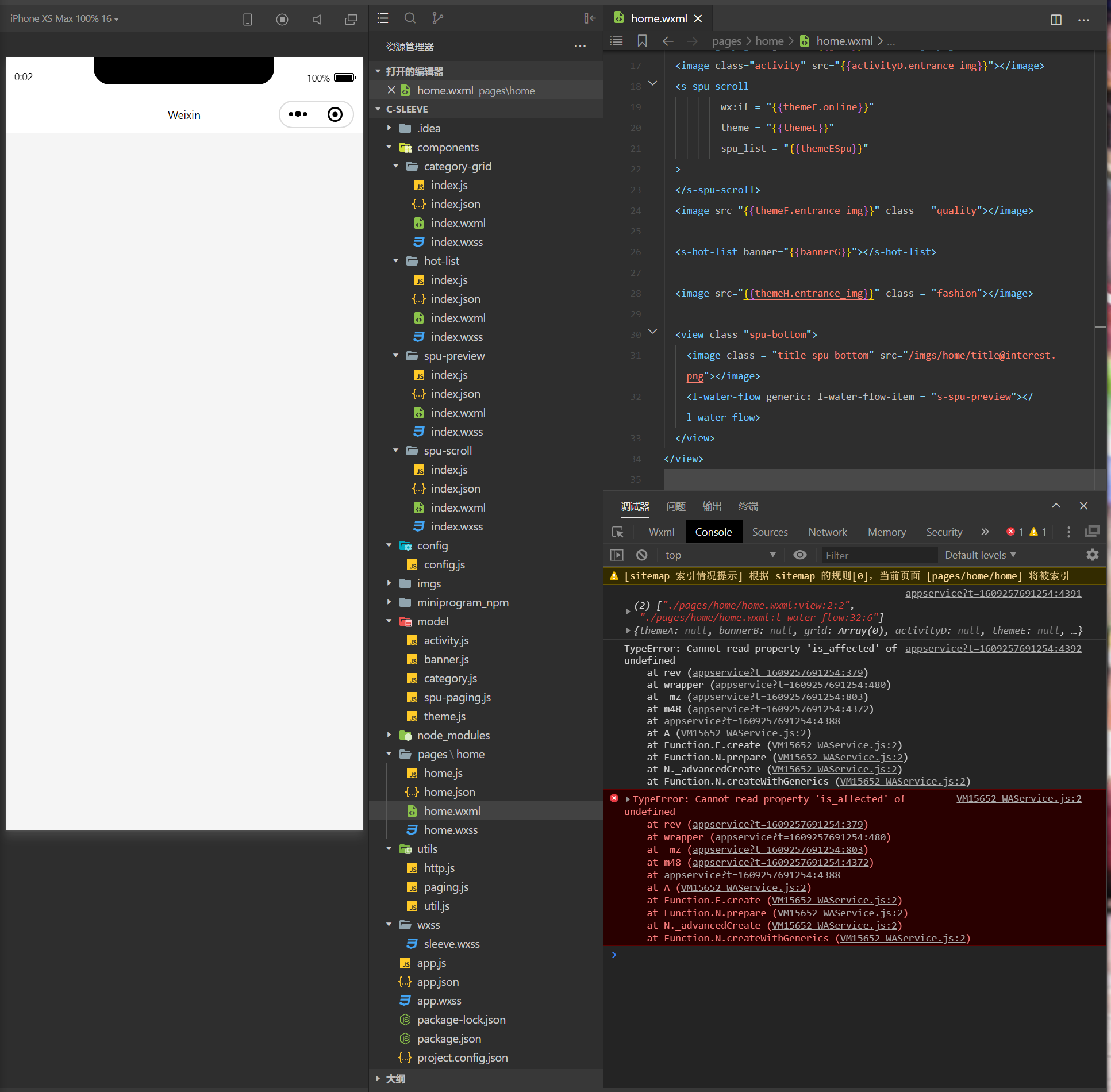The height and width of the screenshot is (1092, 1111).
Task: Expand the logged data object
Action: pos(628,631)
